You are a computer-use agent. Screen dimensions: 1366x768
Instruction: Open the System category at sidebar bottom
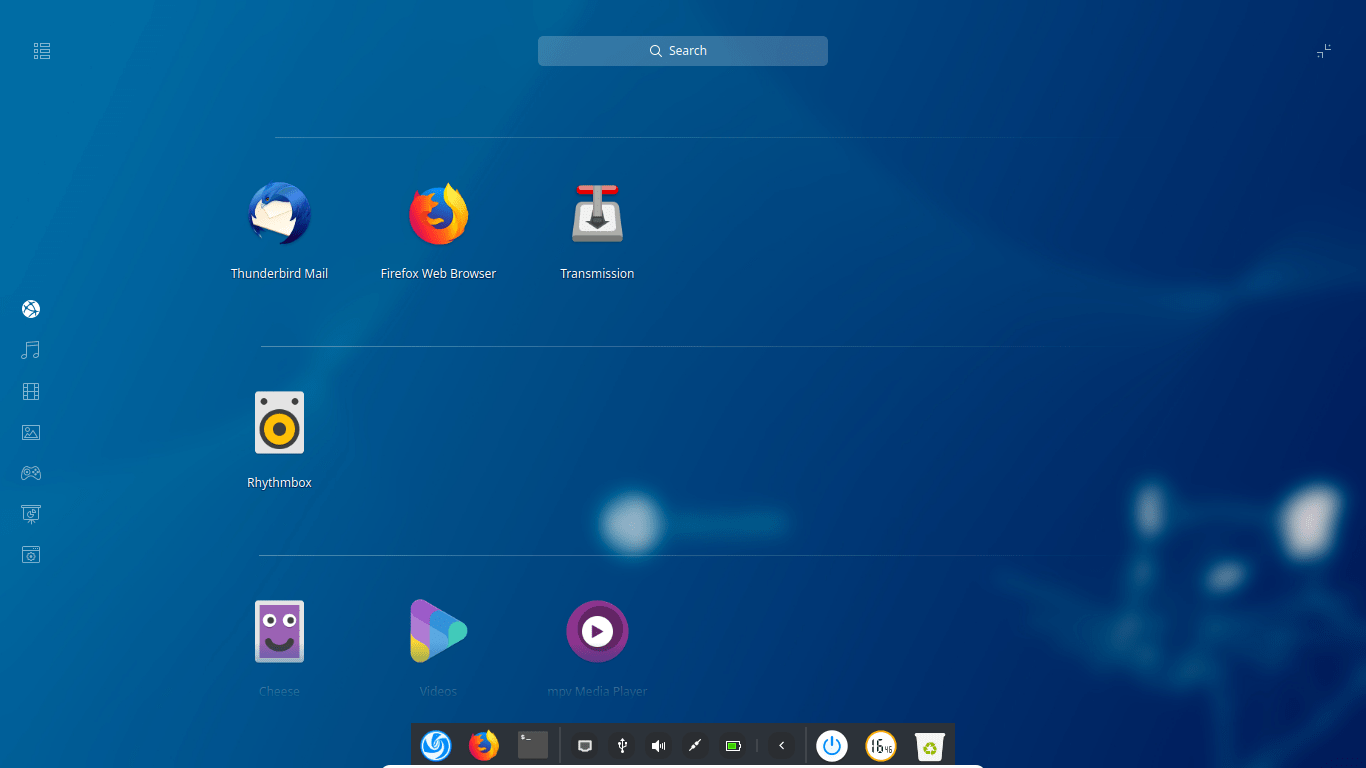tap(30, 554)
